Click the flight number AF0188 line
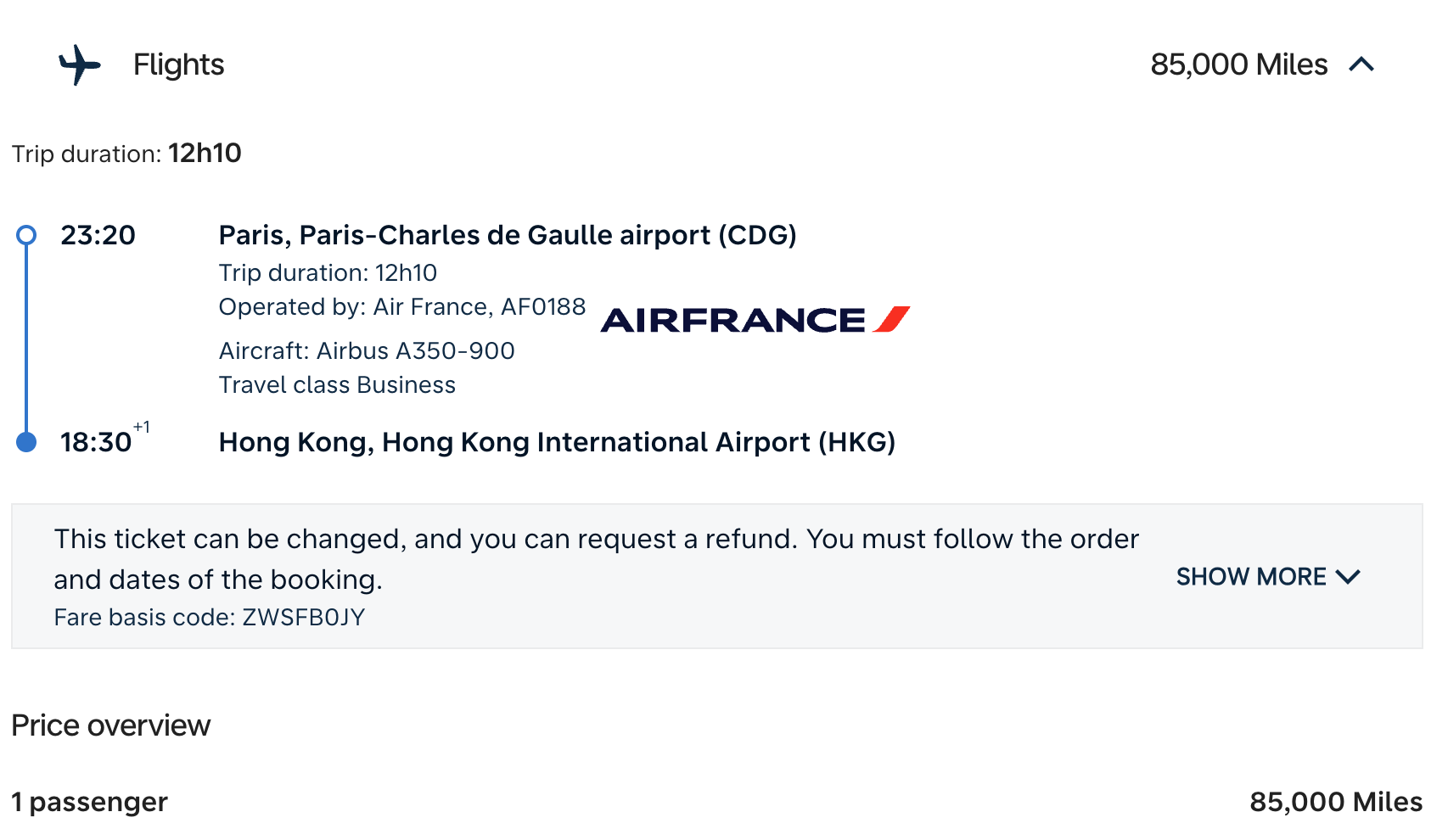1448x840 pixels. pyautogui.click(x=401, y=306)
